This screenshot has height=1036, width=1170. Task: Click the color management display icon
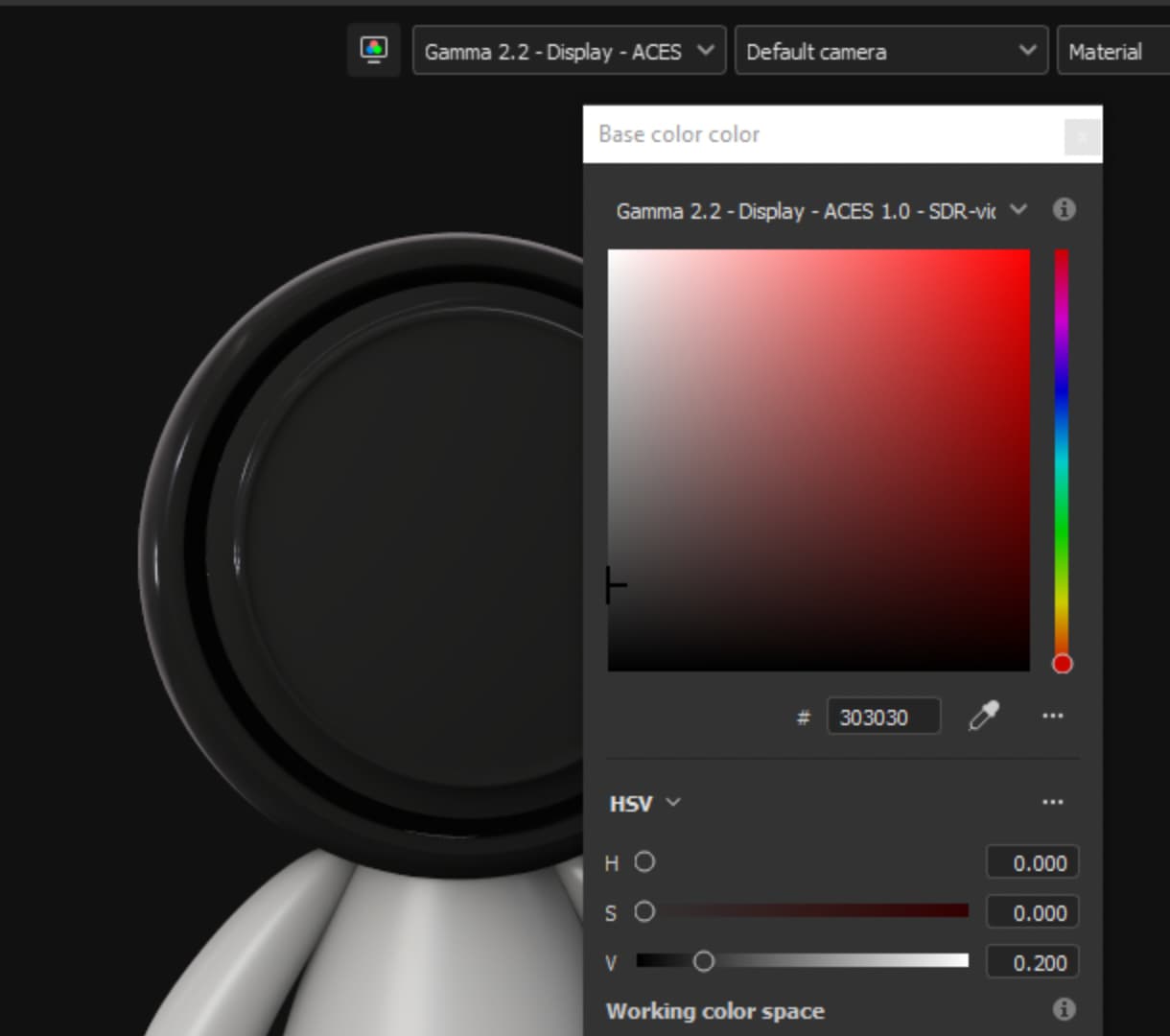373,50
